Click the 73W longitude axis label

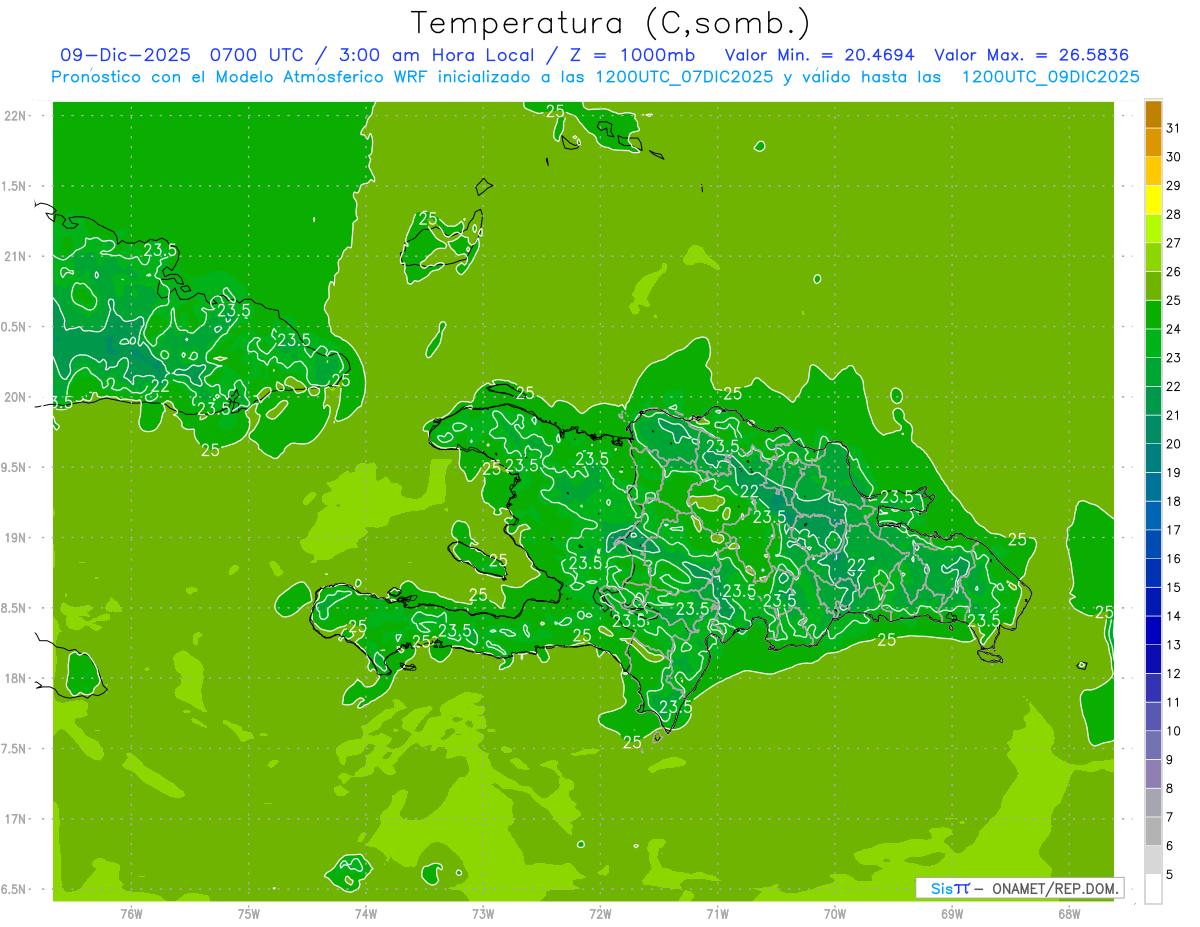click(483, 913)
